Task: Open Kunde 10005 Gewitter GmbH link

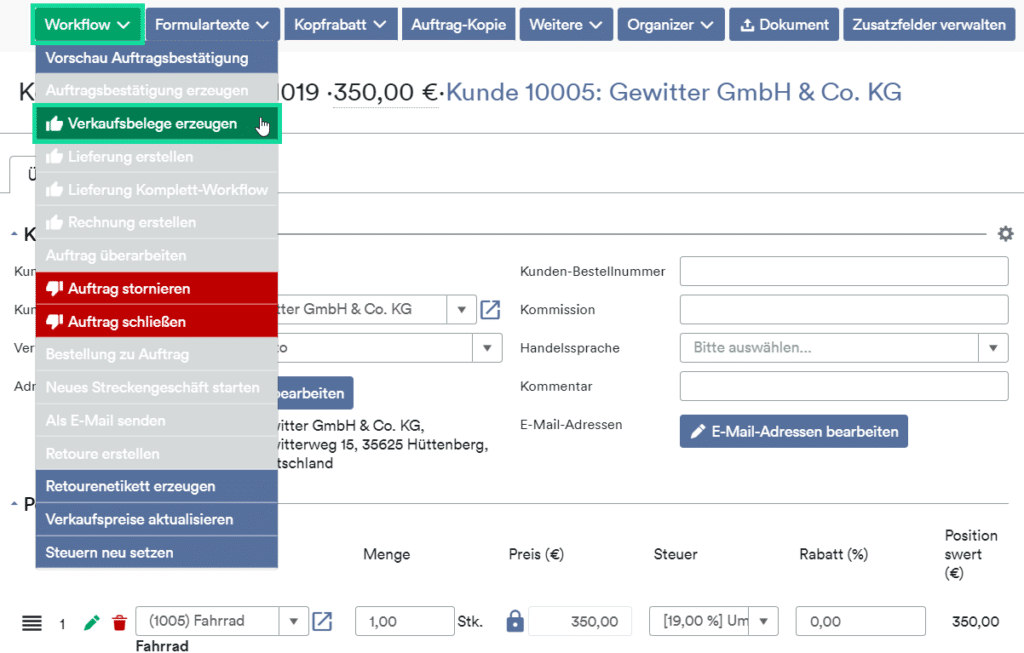Action: coord(673,93)
